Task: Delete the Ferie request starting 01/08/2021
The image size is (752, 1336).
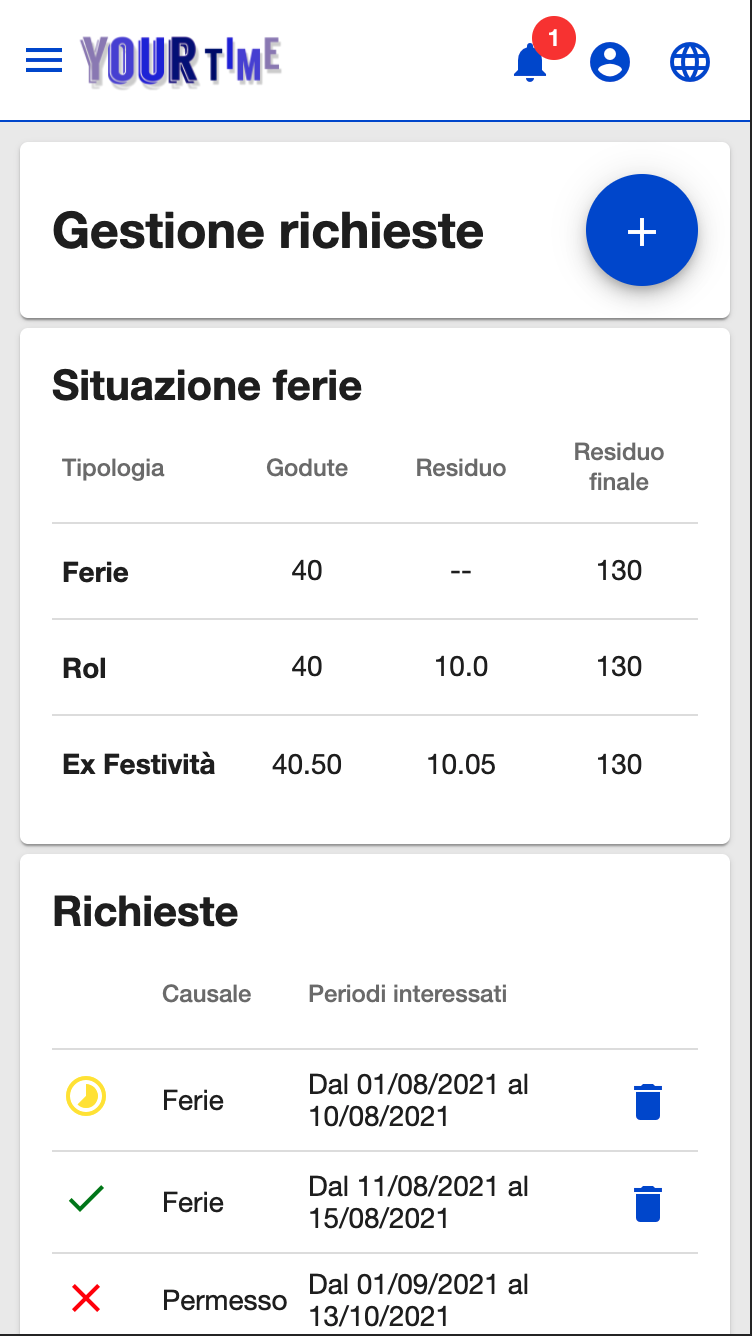Action: (648, 1101)
